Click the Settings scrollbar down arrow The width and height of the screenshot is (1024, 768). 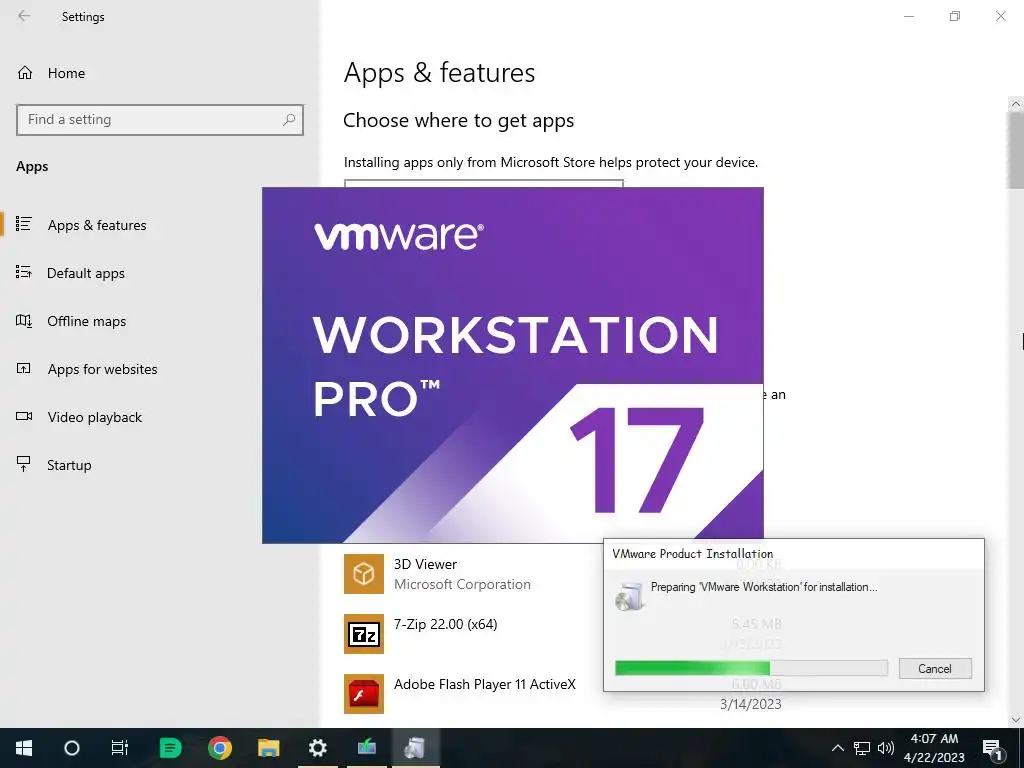(x=1015, y=720)
